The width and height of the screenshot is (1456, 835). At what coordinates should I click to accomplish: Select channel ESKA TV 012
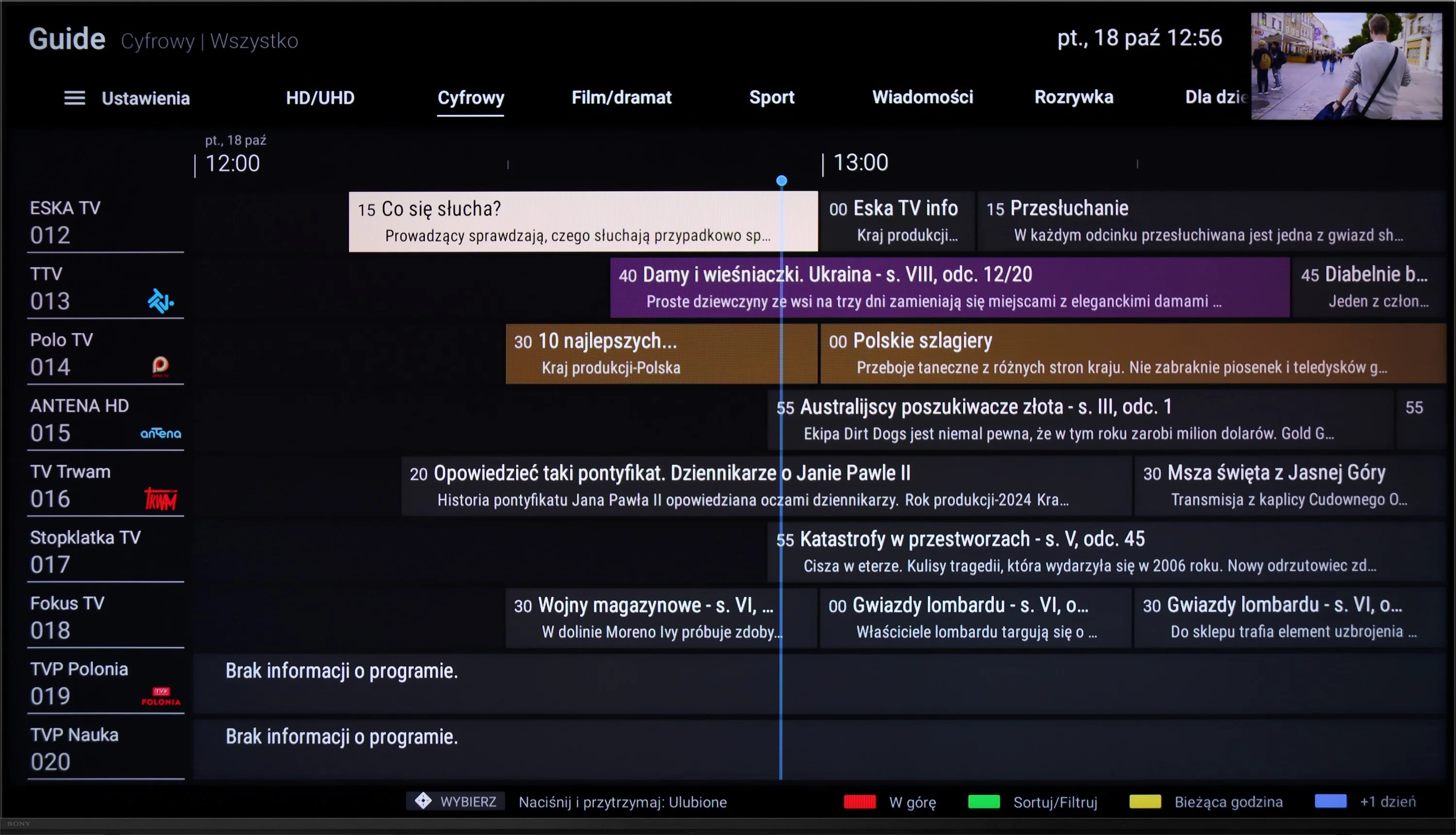coord(105,223)
